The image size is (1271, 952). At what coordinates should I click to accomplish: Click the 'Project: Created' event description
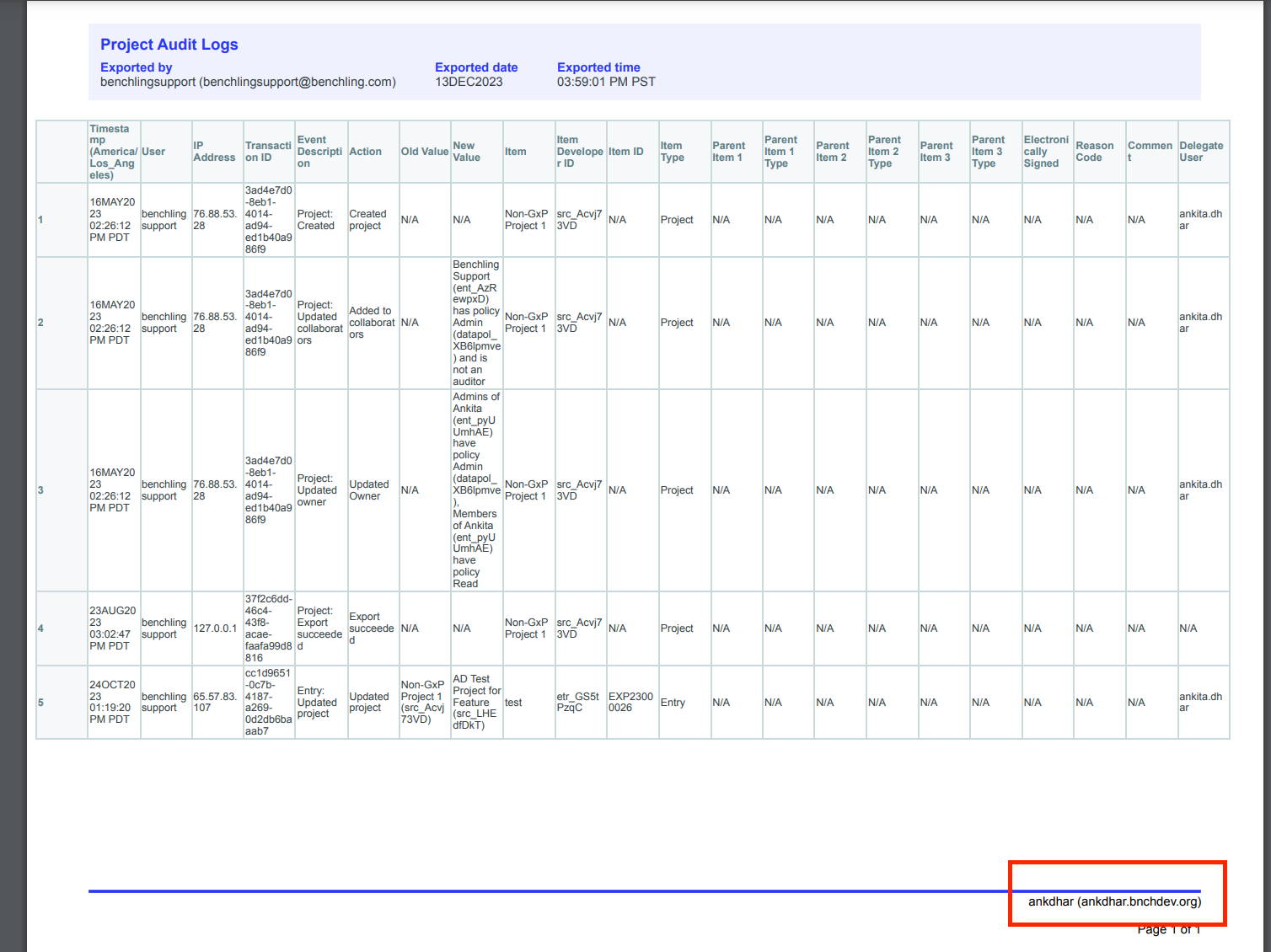click(x=321, y=220)
